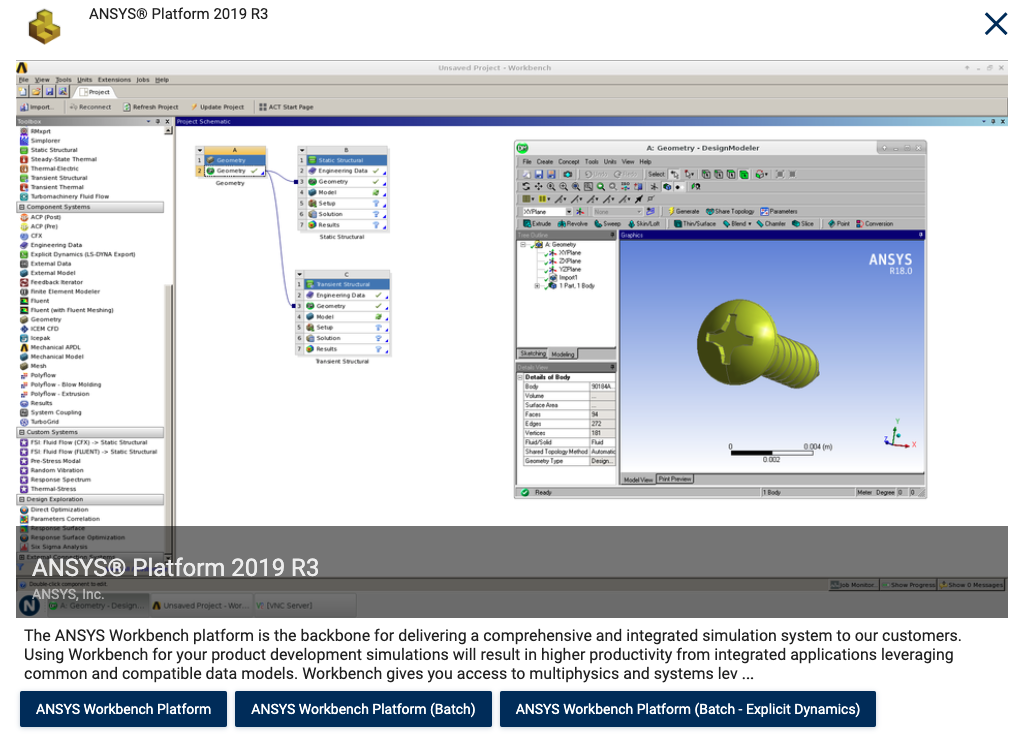Click the Refresh Project button
Screen dimensions: 1020x743
point(150,107)
